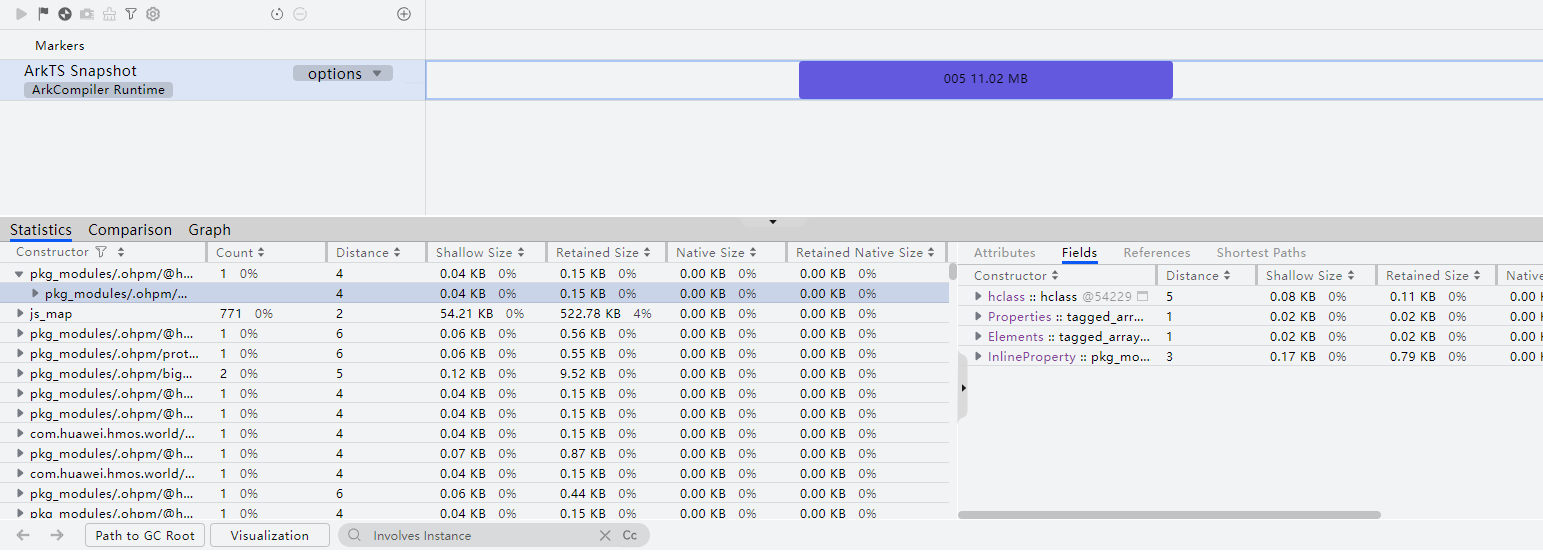
Task: Switch to the Graph tab
Action: pos(210,230)
